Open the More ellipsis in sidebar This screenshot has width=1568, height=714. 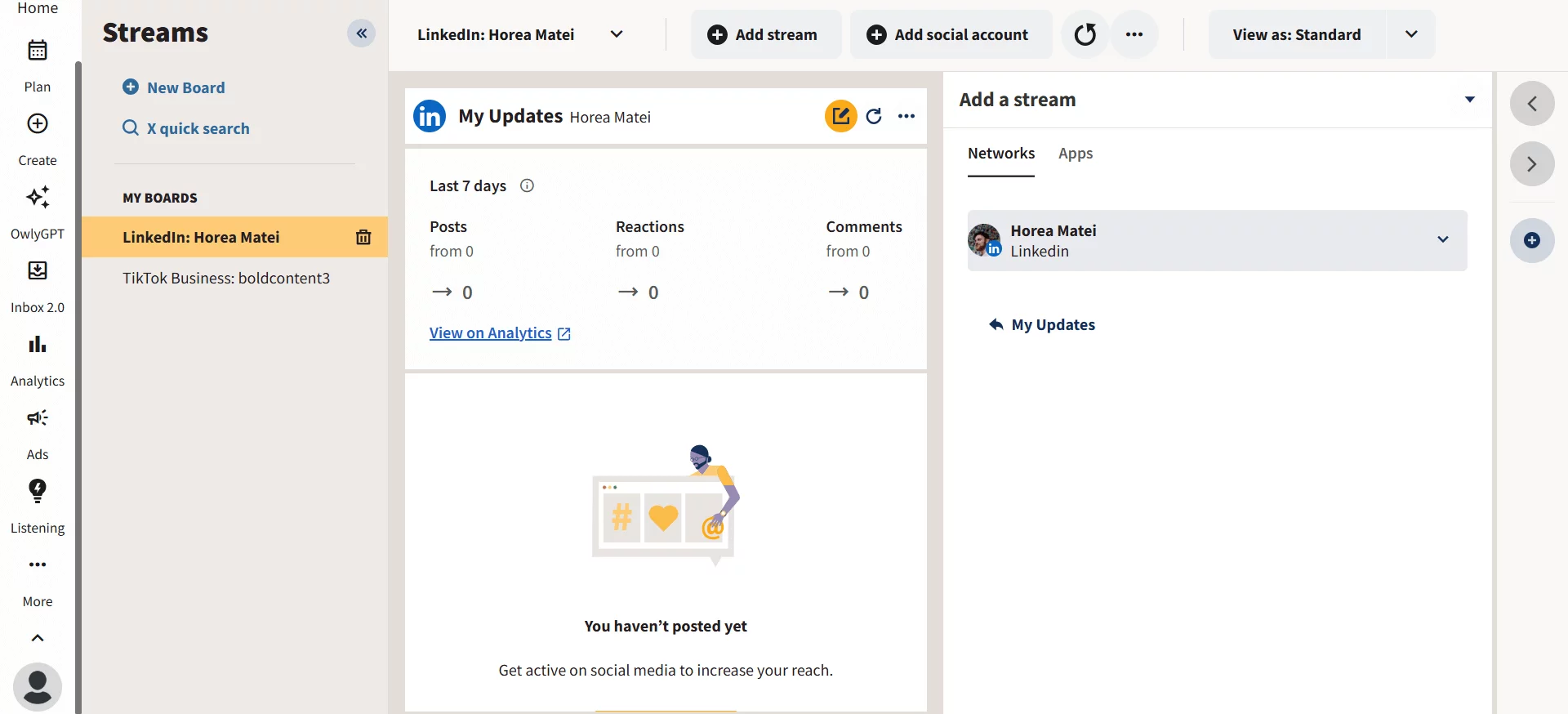(x=38, y=565)
